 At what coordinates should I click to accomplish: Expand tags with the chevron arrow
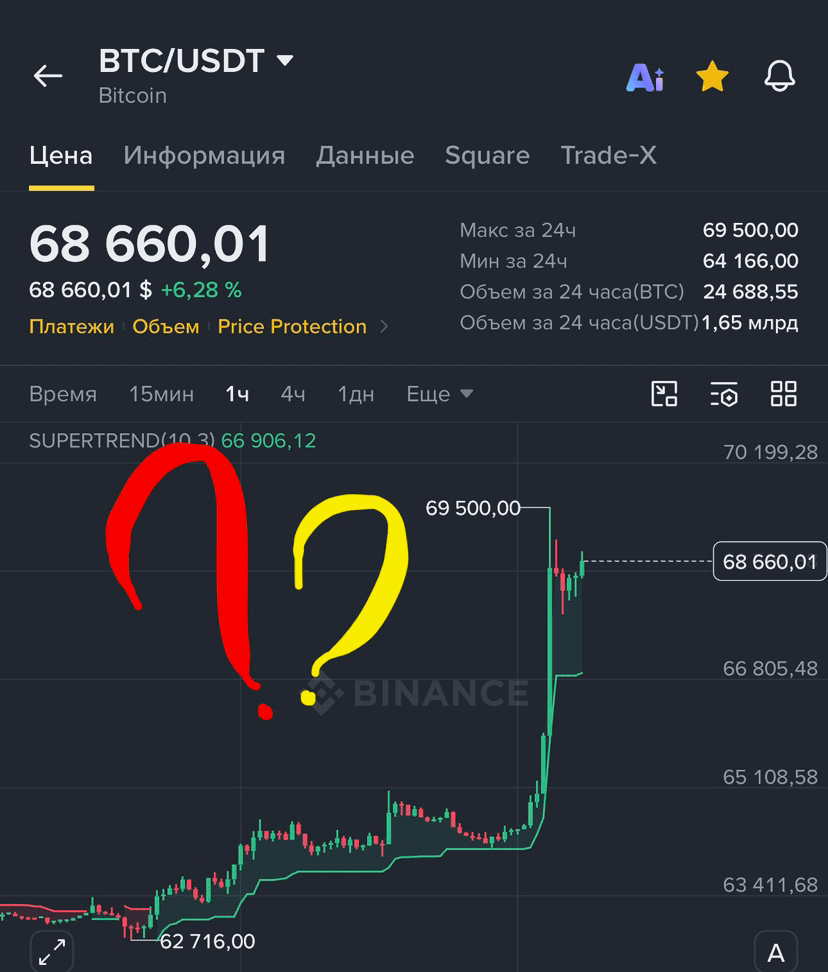(x=384, y=326)
